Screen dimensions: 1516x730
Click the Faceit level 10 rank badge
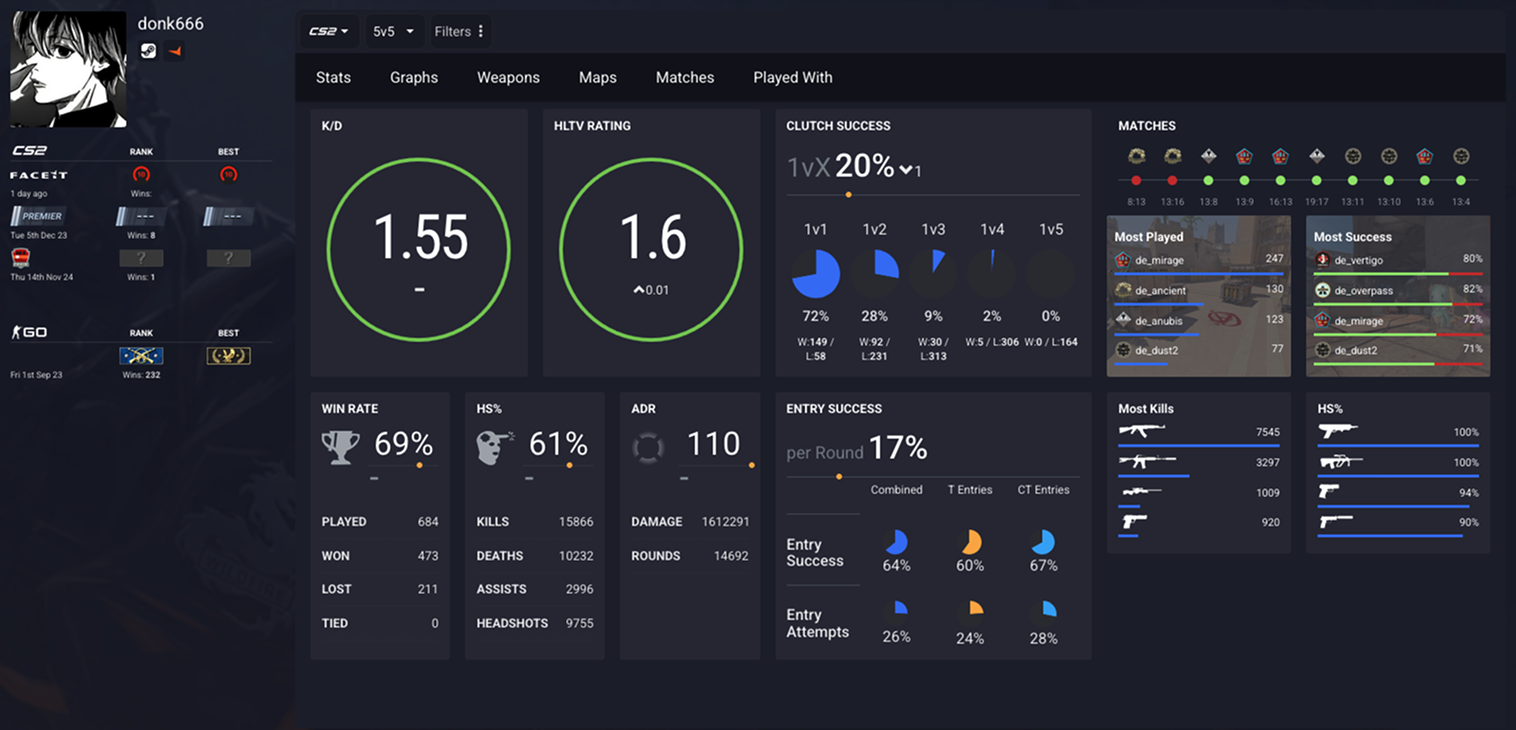140,174
